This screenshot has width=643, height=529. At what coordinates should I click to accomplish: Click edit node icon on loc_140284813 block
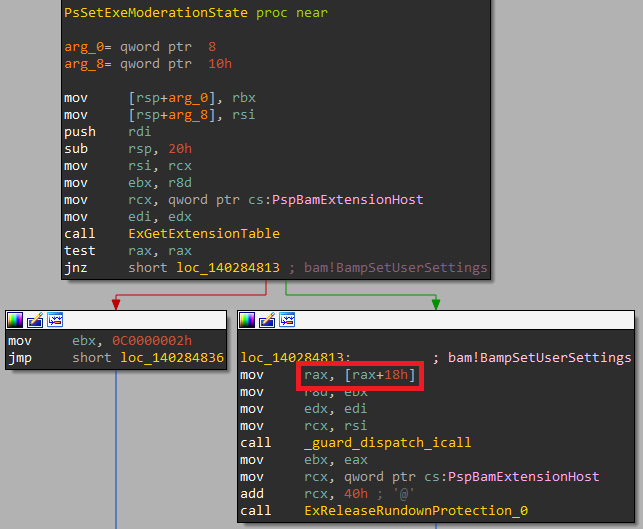267,320
